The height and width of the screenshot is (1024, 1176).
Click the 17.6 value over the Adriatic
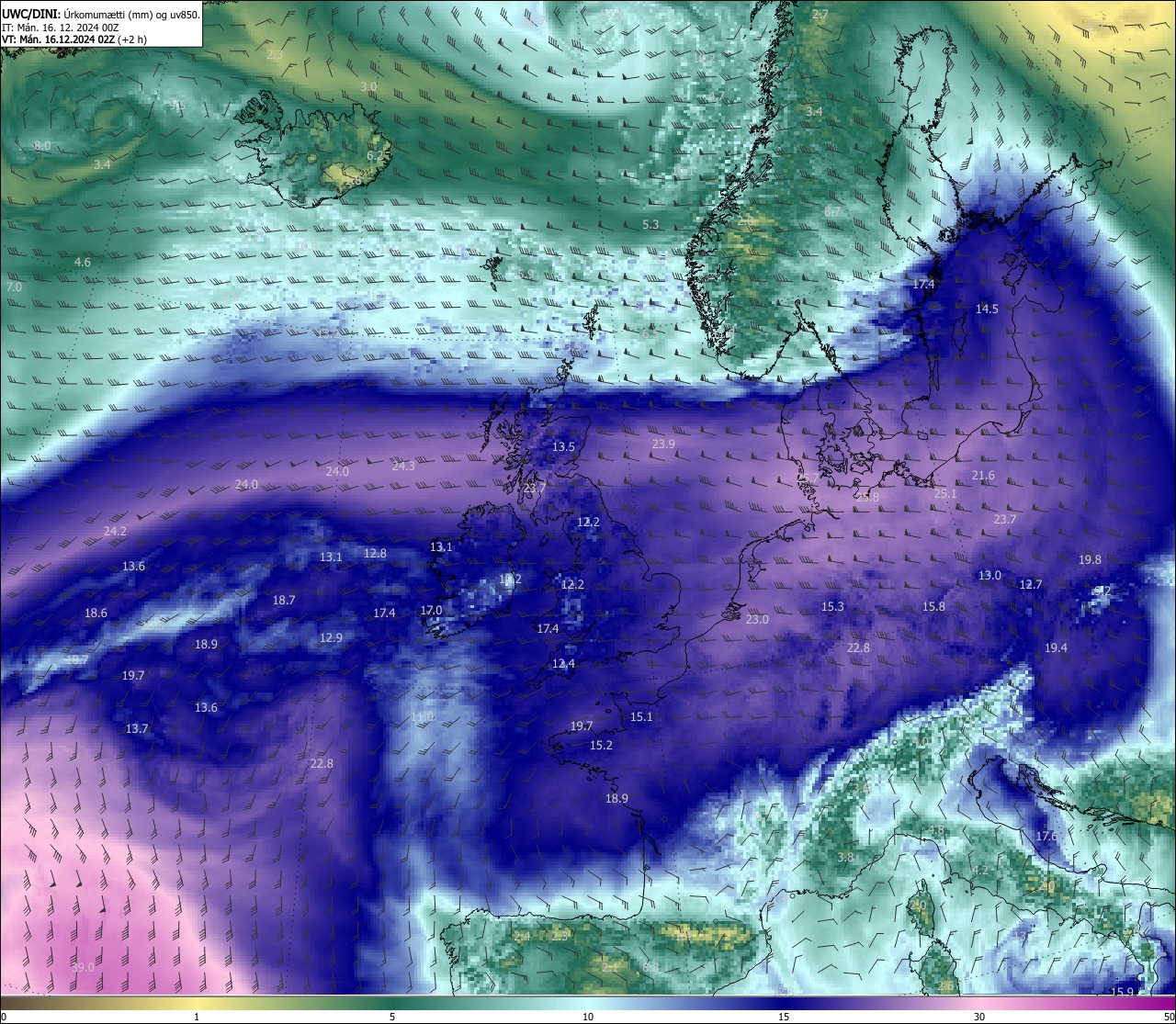tap(1046, 837)
